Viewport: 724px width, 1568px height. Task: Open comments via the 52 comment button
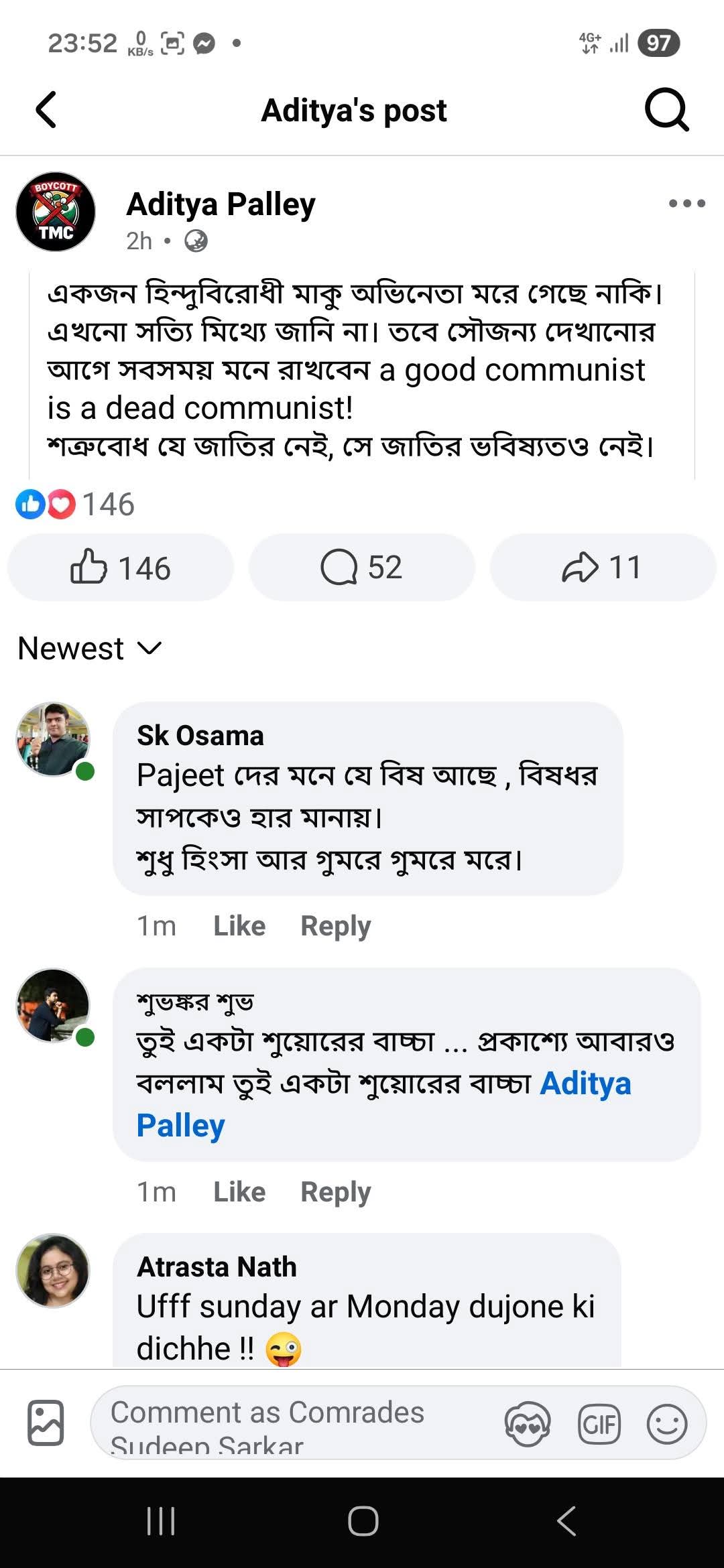point(362,568)
